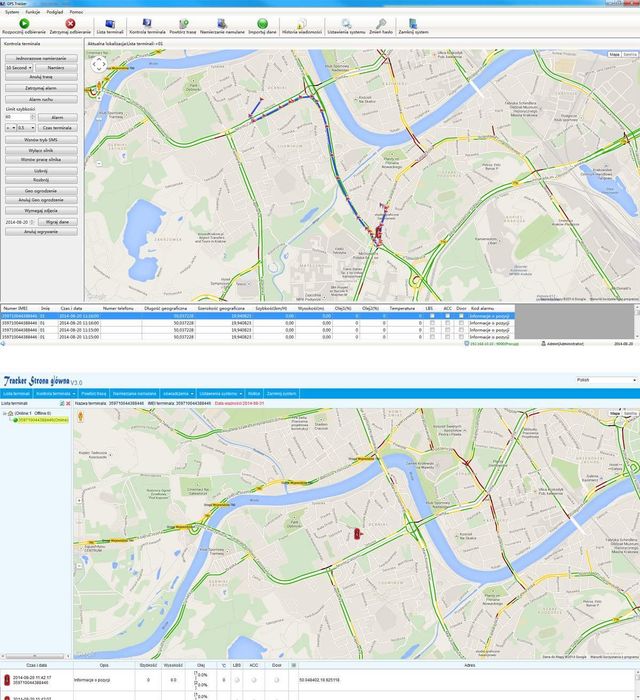Click the red close icon in Lista terminali panel
Image resolution: width=640 pixels, height=700 pixels.
point(68,404)
